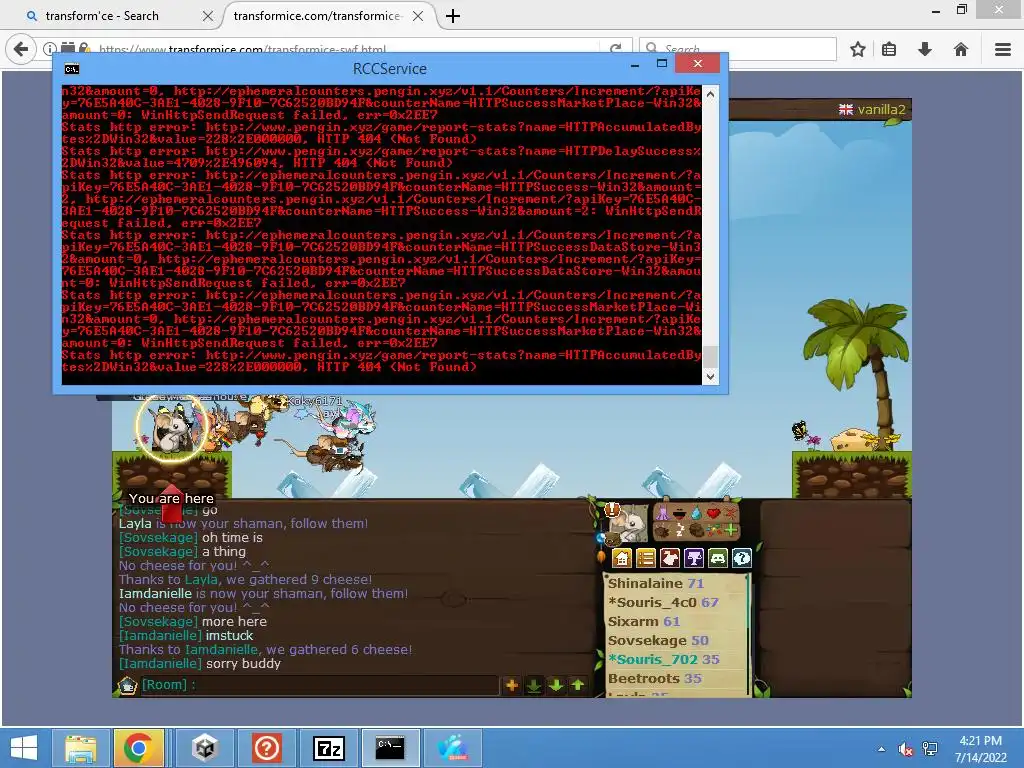Click the muted volume tray icon
The image size is (1024, 768).
[x=906, y=749]
